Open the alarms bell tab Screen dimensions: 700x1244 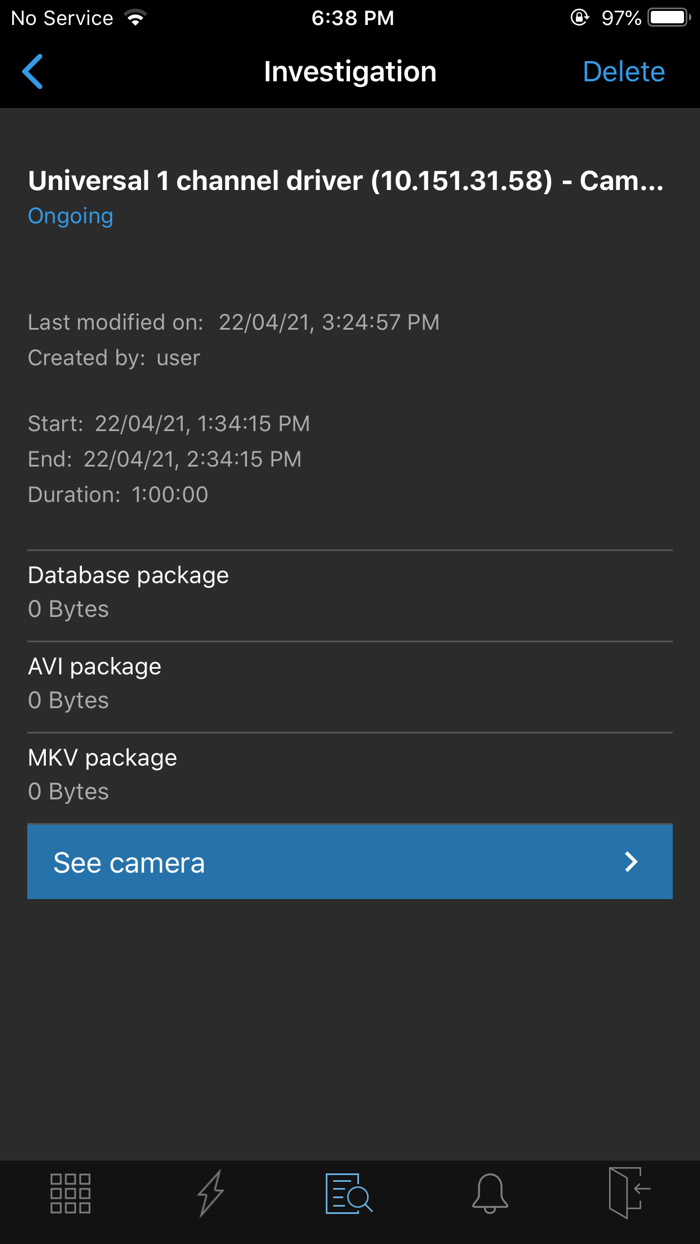click(489, 1193)
